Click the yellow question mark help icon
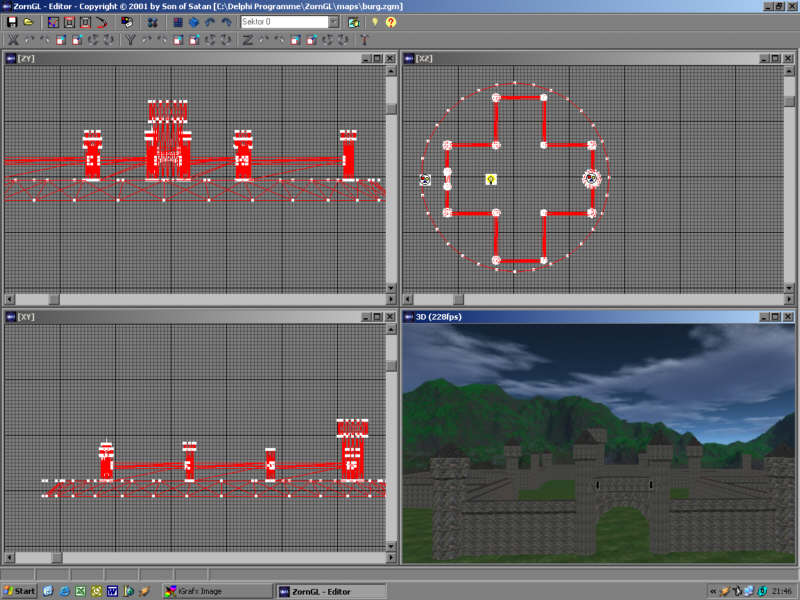 [391, 21]
